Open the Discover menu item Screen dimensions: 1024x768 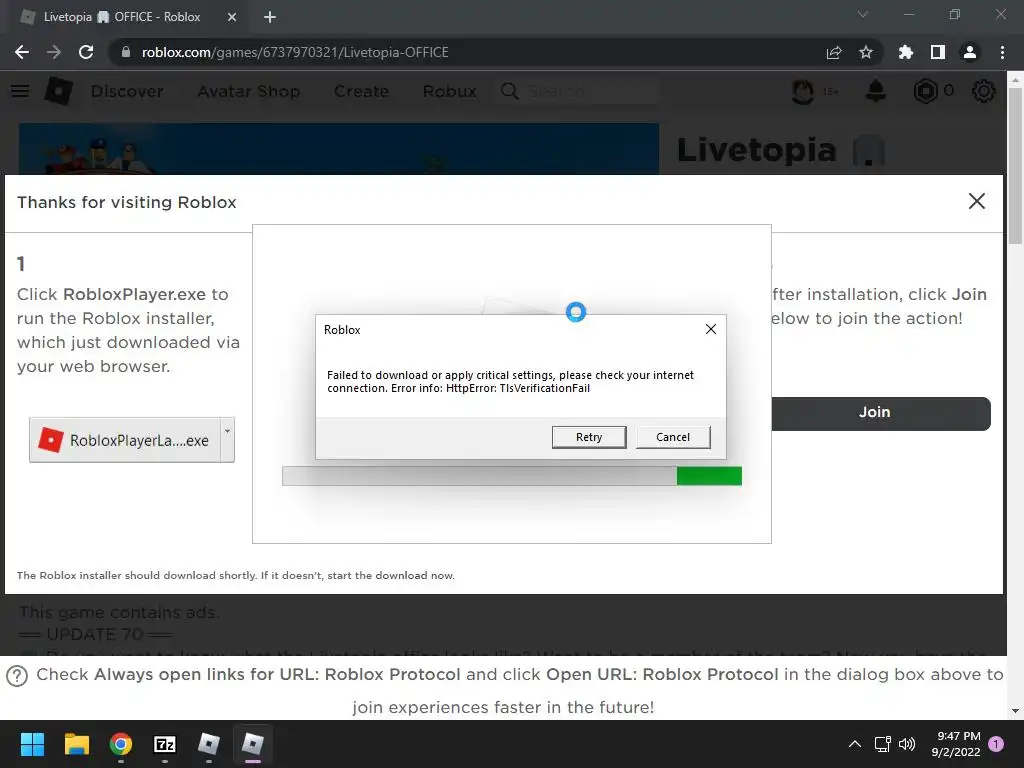(127, 91)
